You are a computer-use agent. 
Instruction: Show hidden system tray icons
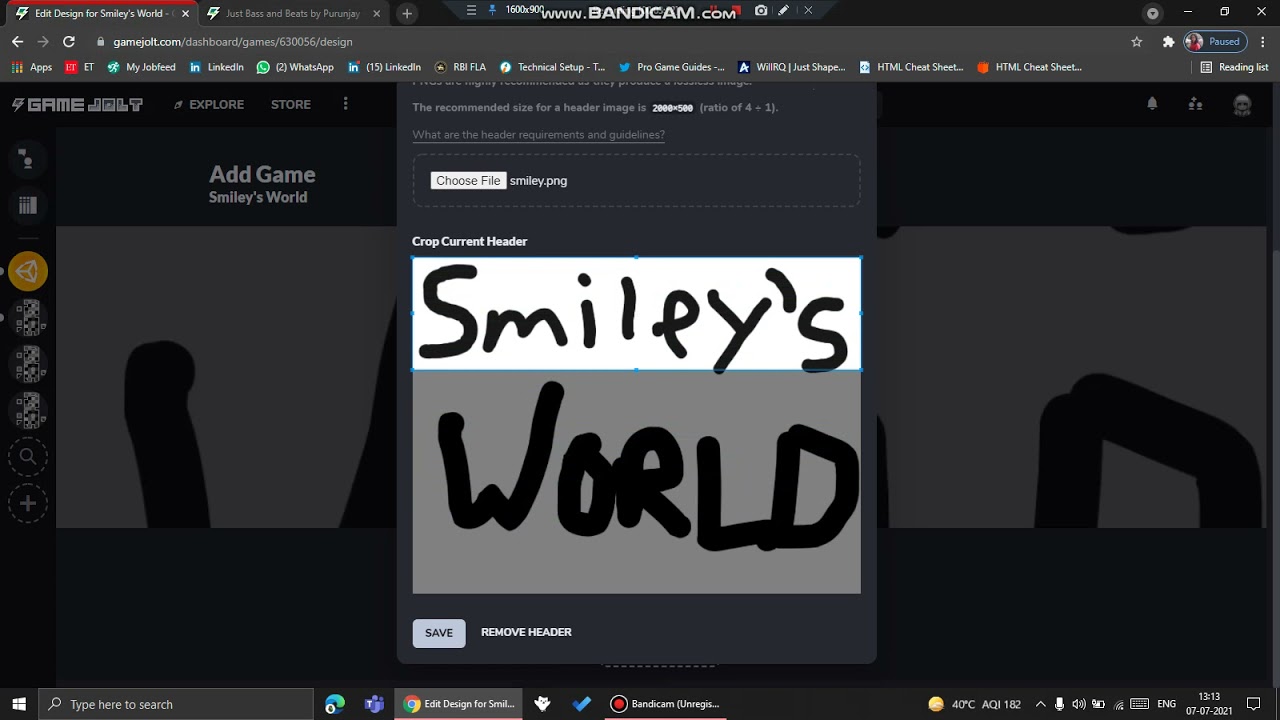pyautogui.click(x=1040, y=704)
